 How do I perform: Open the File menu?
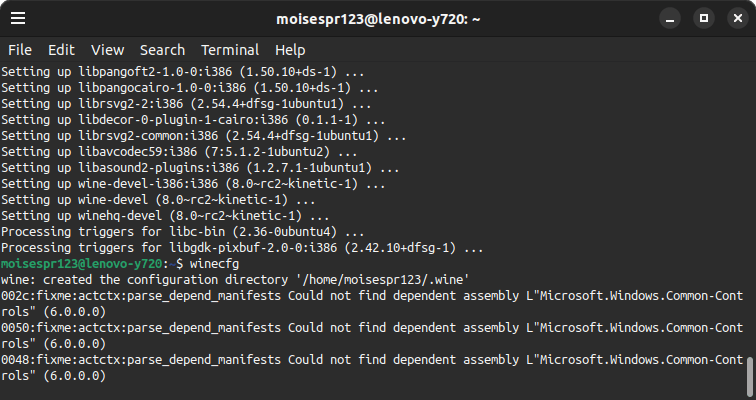20,50
